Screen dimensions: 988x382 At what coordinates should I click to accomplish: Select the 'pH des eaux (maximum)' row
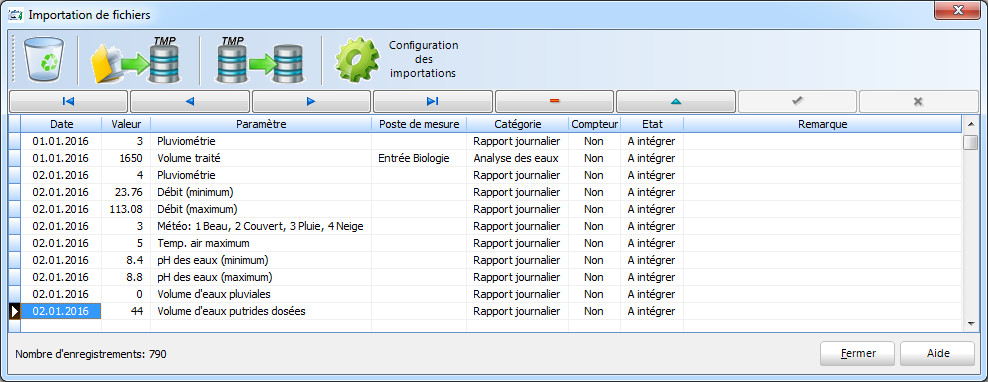491,277
